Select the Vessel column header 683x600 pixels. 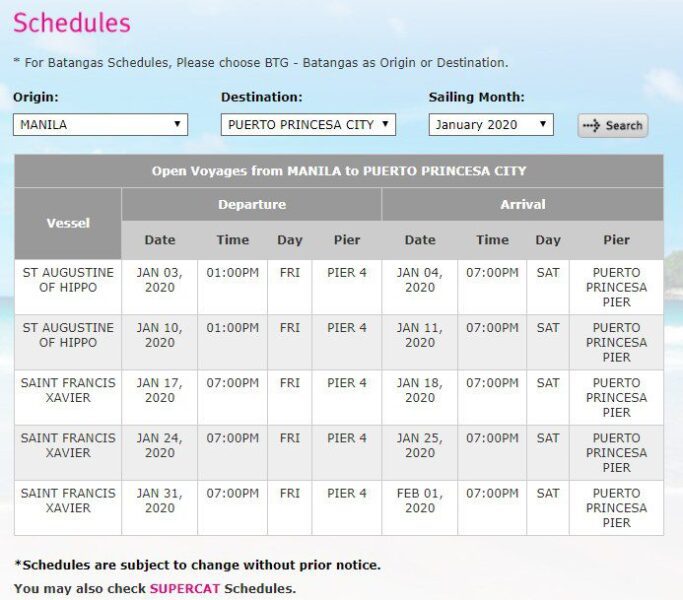click(68, 223)
